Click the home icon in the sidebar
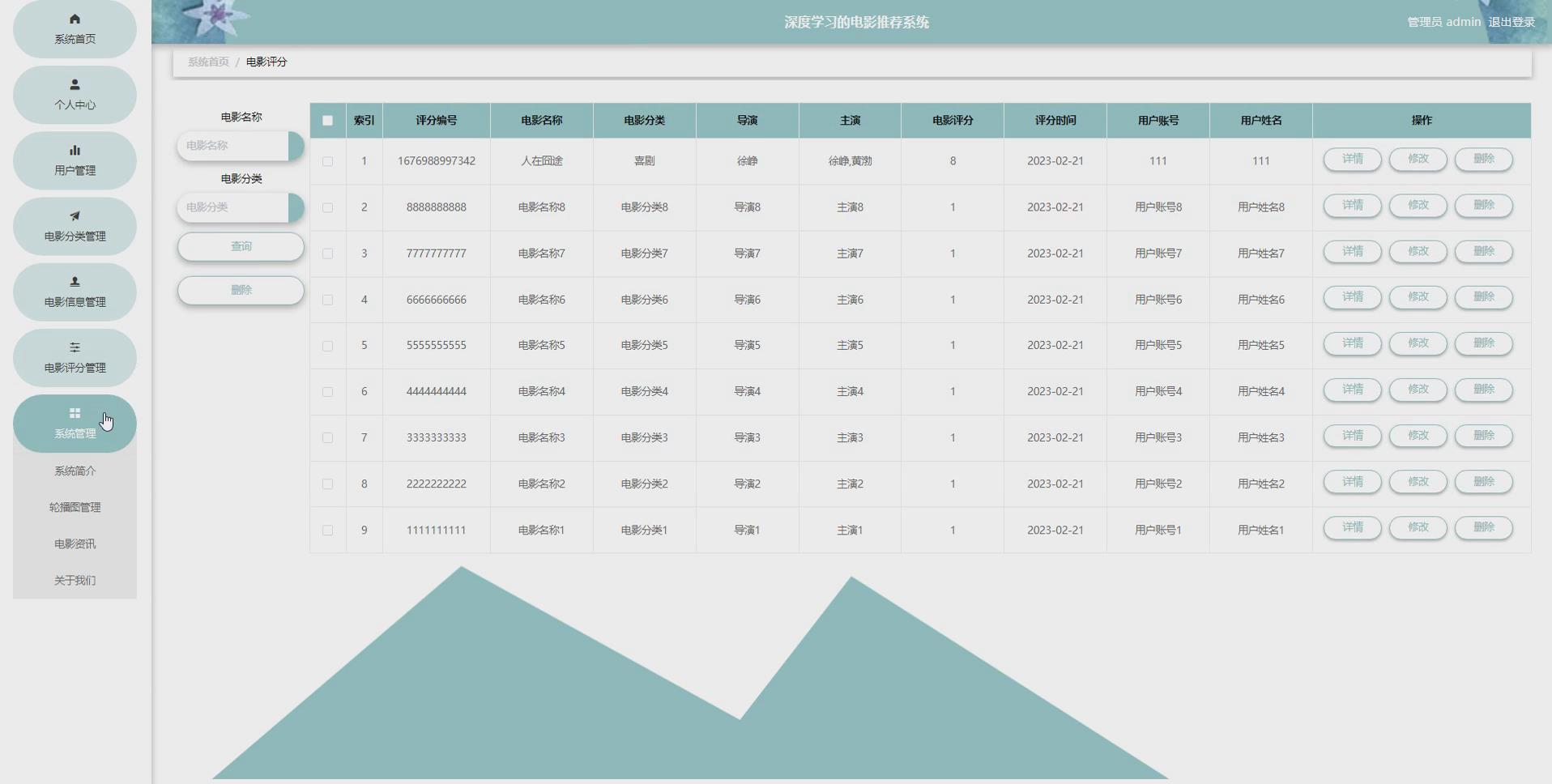The height and width of the screenshot is (784, 1552). (75, 19)
